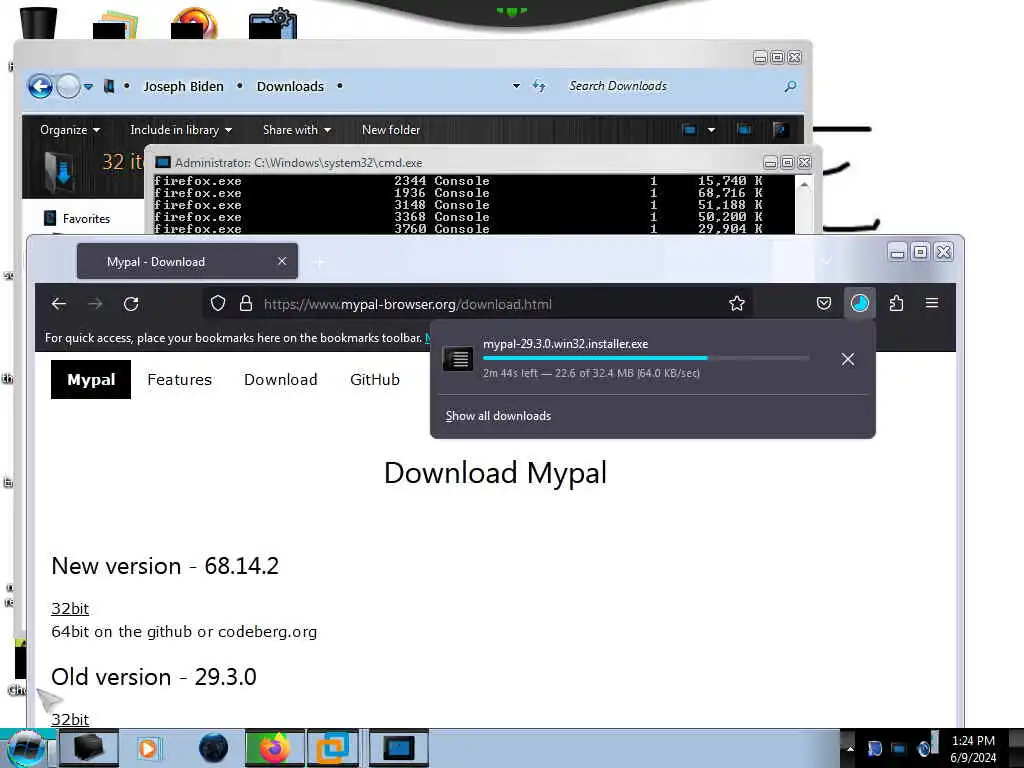
Task: Select Joseph Biden in breadcrumb
Action: 184,86
